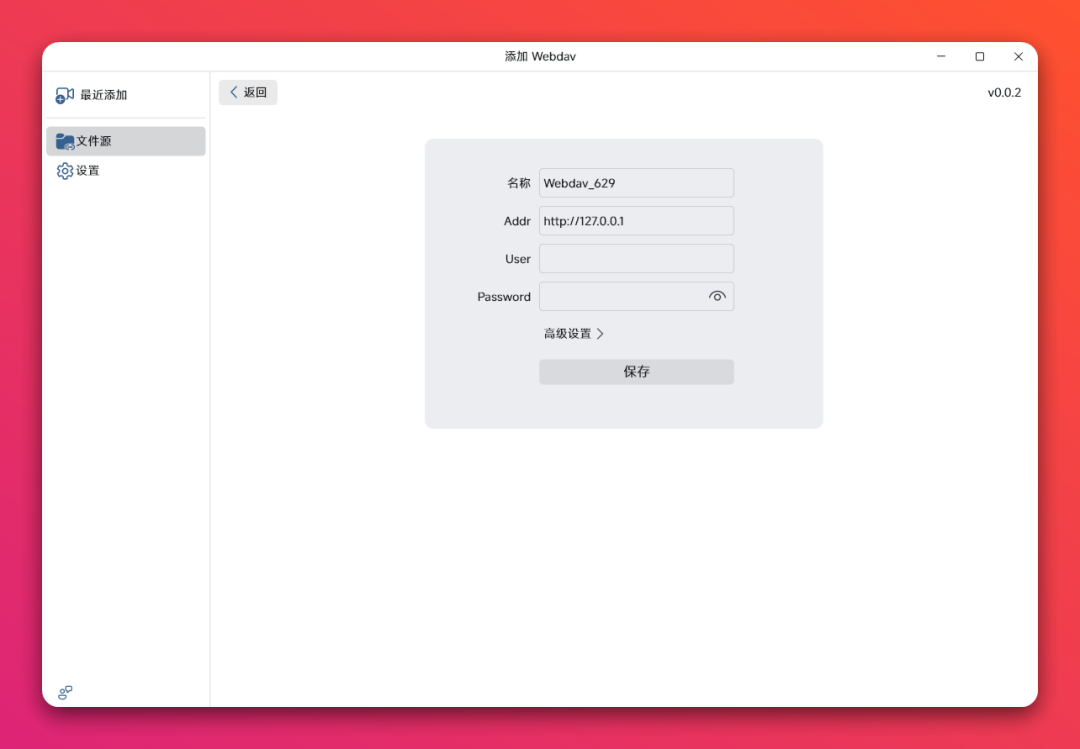Viewport: 1080px width, 749px height.
Task: Click the settings gear icon in sidebar
Action: (65, 171)
